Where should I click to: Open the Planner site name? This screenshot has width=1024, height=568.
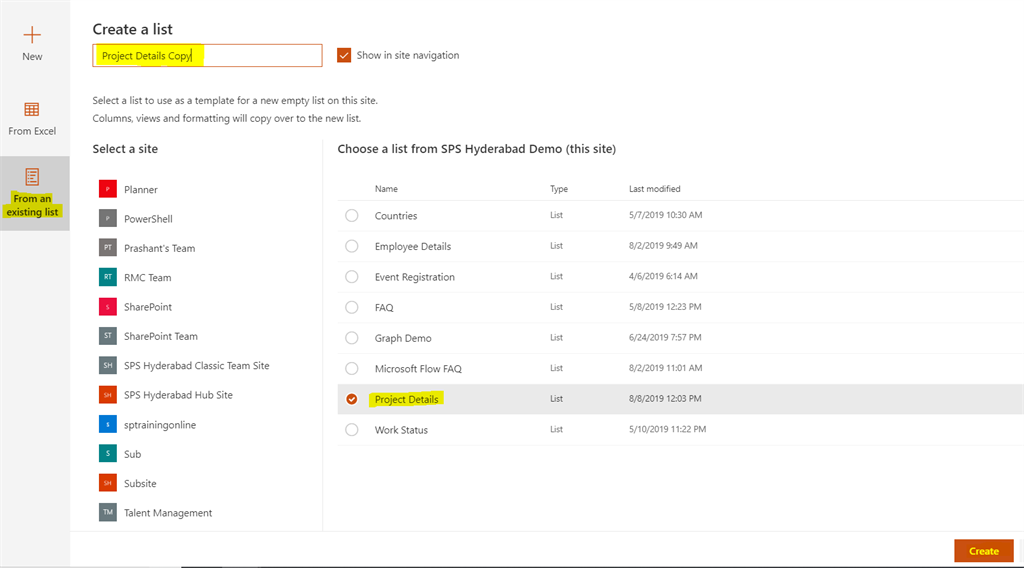[141, 190]
